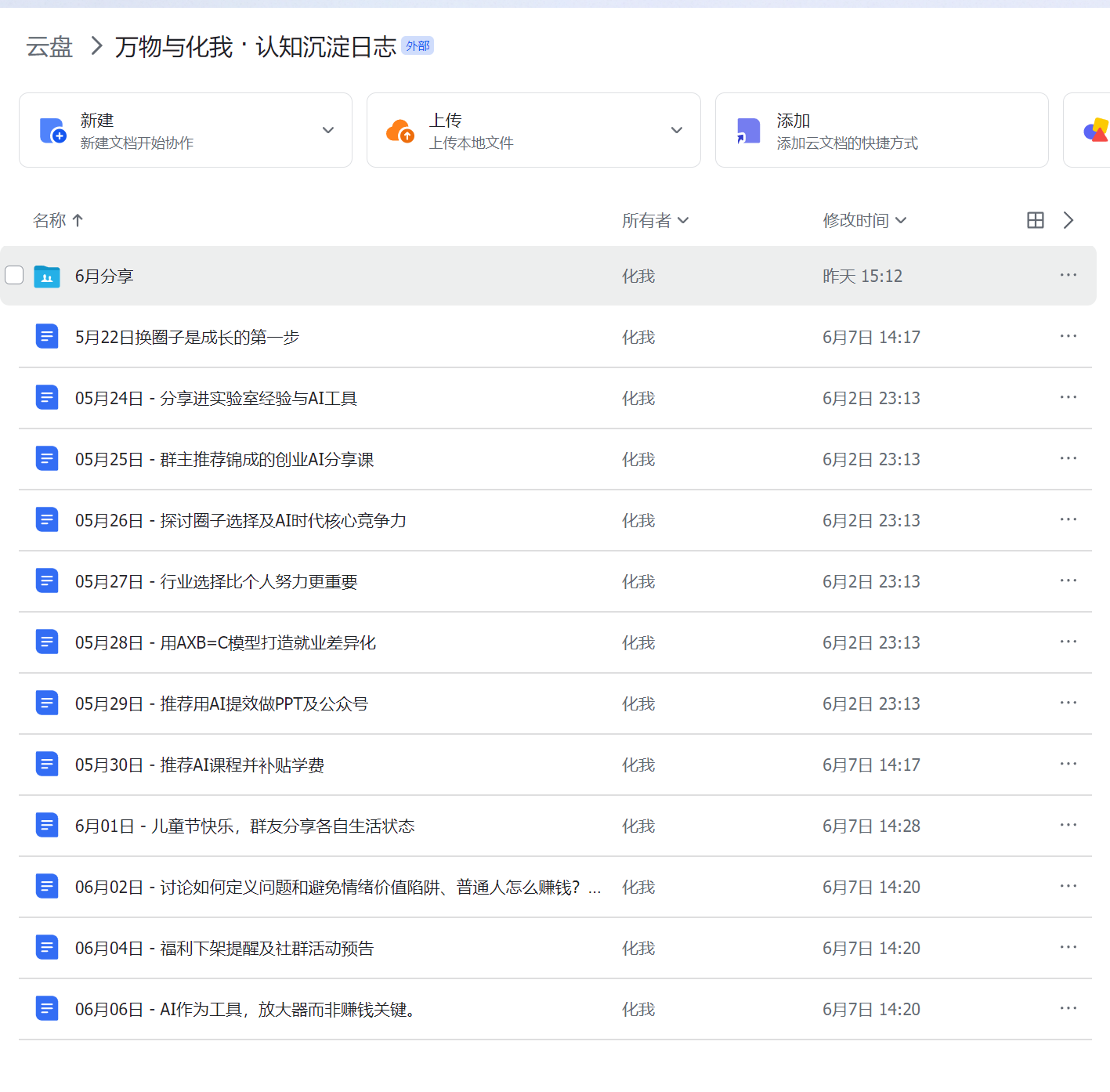Open more options for 05月26日 document
Viewport: 1110px width, 1092px height.
point(1068,519)
